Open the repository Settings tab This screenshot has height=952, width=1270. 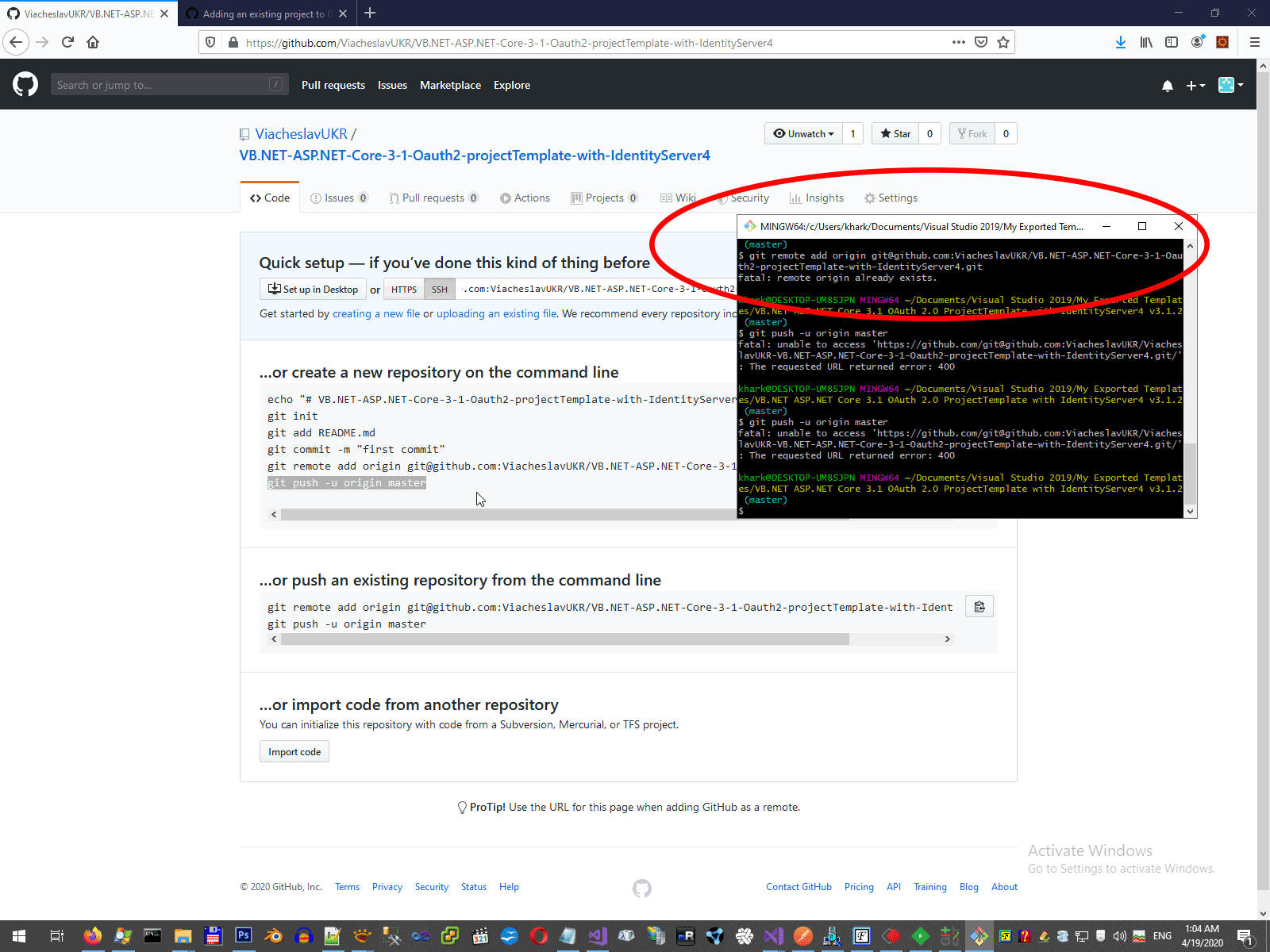click(891, 198)
